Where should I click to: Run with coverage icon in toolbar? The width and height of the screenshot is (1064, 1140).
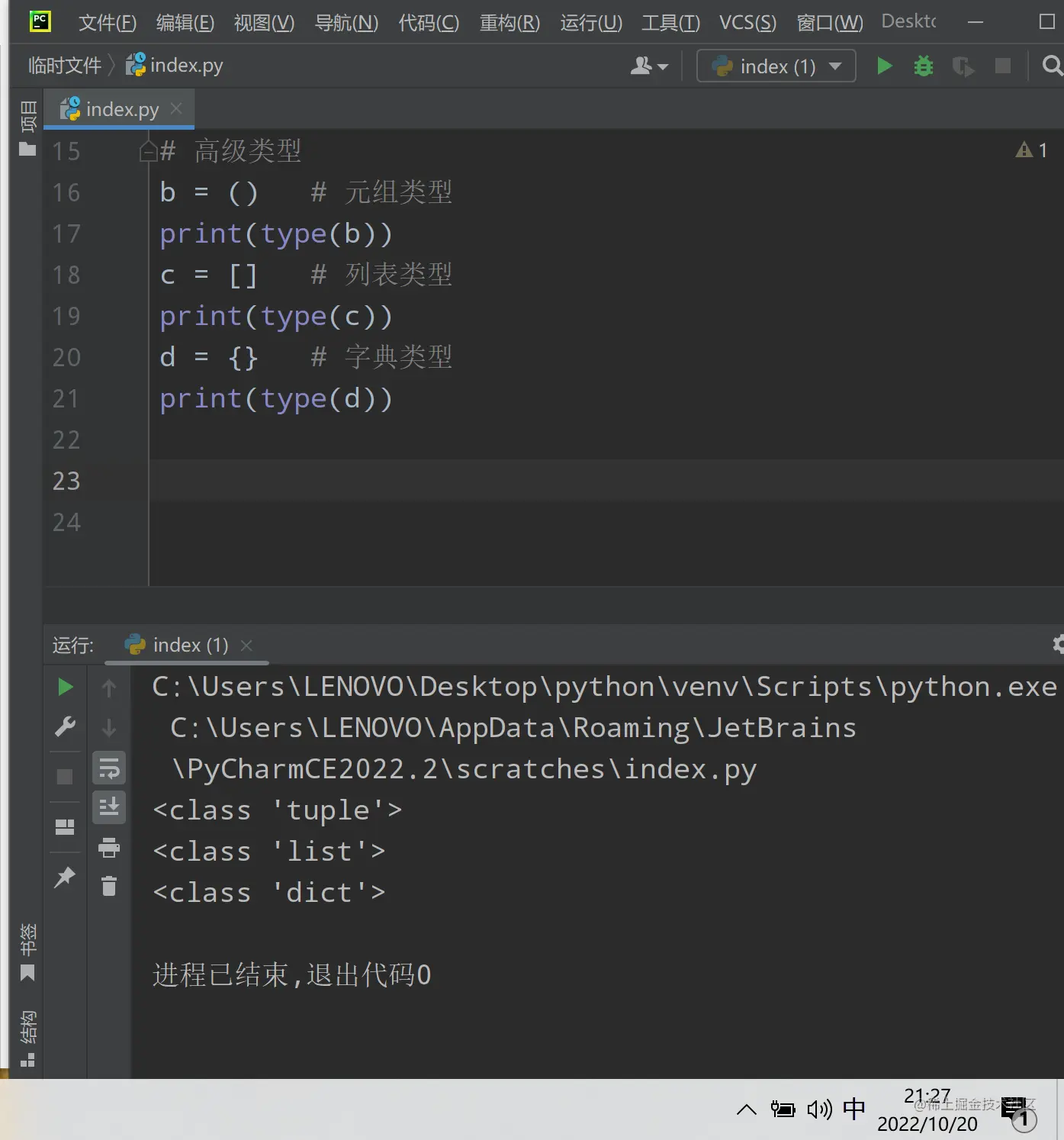point(963,66)
